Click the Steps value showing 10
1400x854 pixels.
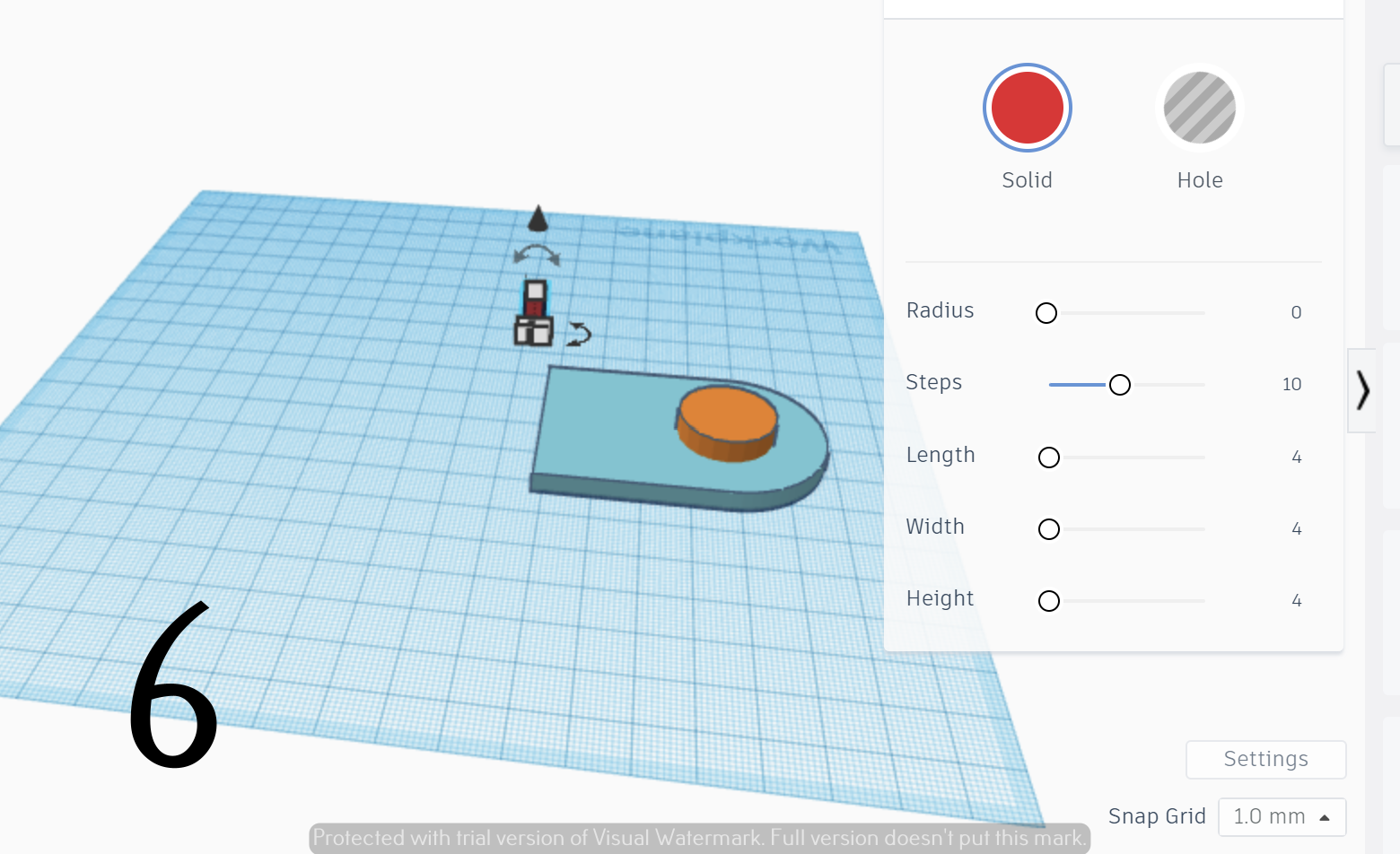[x=1291, y=384]
